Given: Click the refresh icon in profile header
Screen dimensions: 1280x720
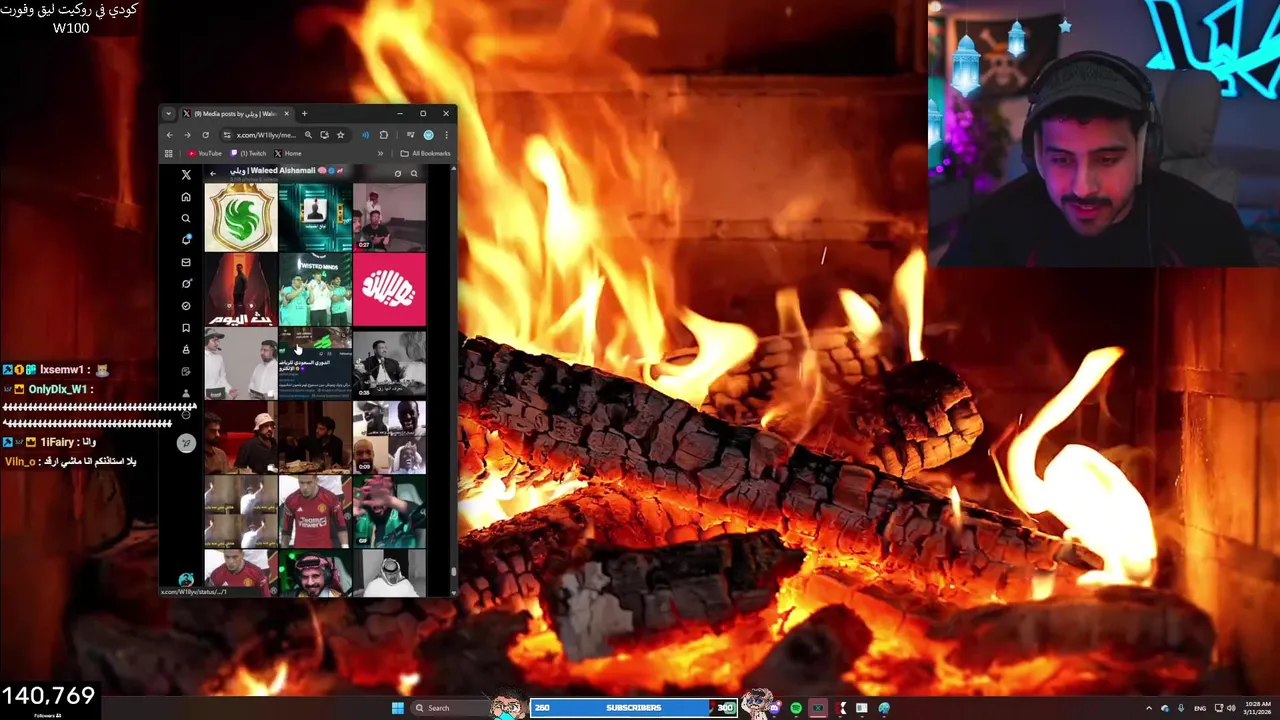Looking at the screenshot, I should pos(397,174).
